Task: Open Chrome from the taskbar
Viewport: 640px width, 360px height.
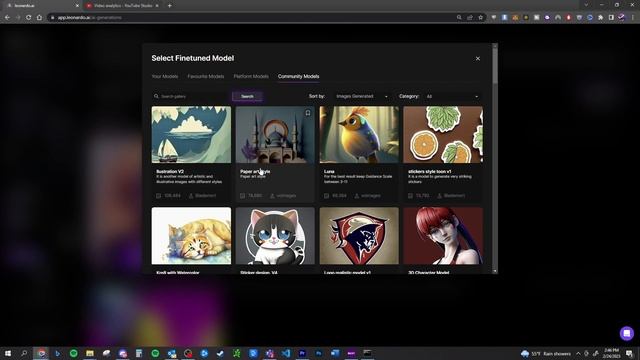Action: (41, 353)
